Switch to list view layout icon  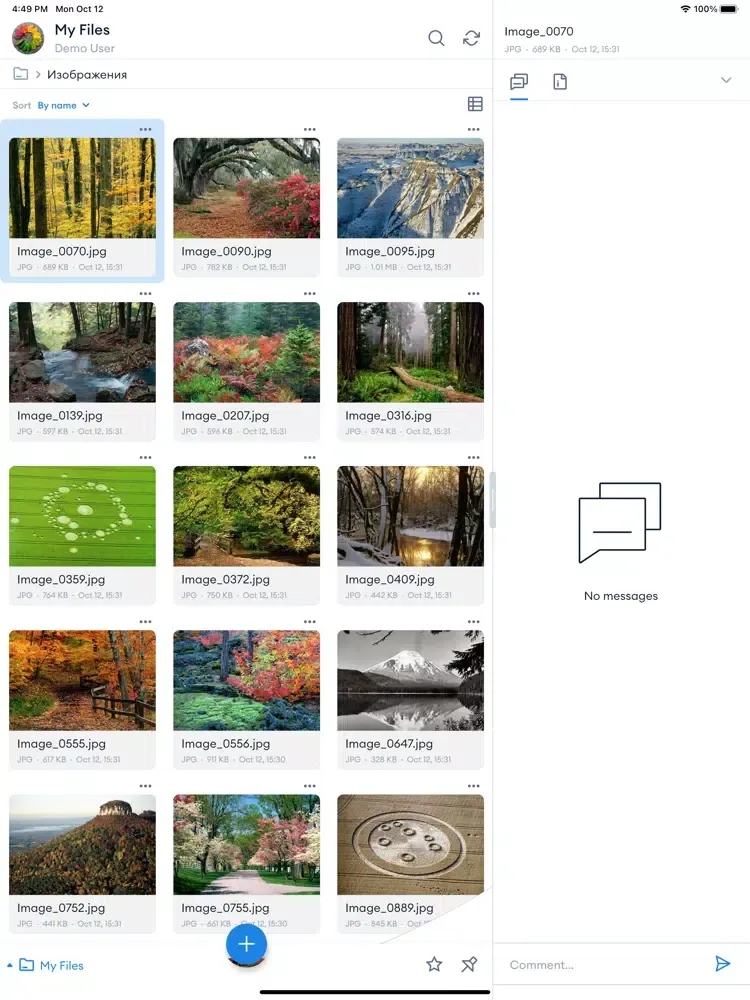tap(475, 104)
